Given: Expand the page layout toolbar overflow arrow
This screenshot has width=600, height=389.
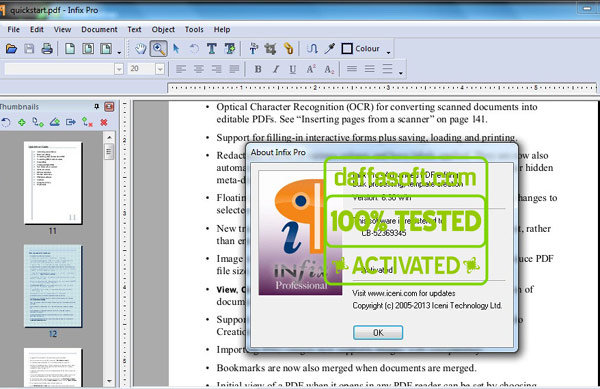Looking at the screenshot, I should click(x=119, y=52).
